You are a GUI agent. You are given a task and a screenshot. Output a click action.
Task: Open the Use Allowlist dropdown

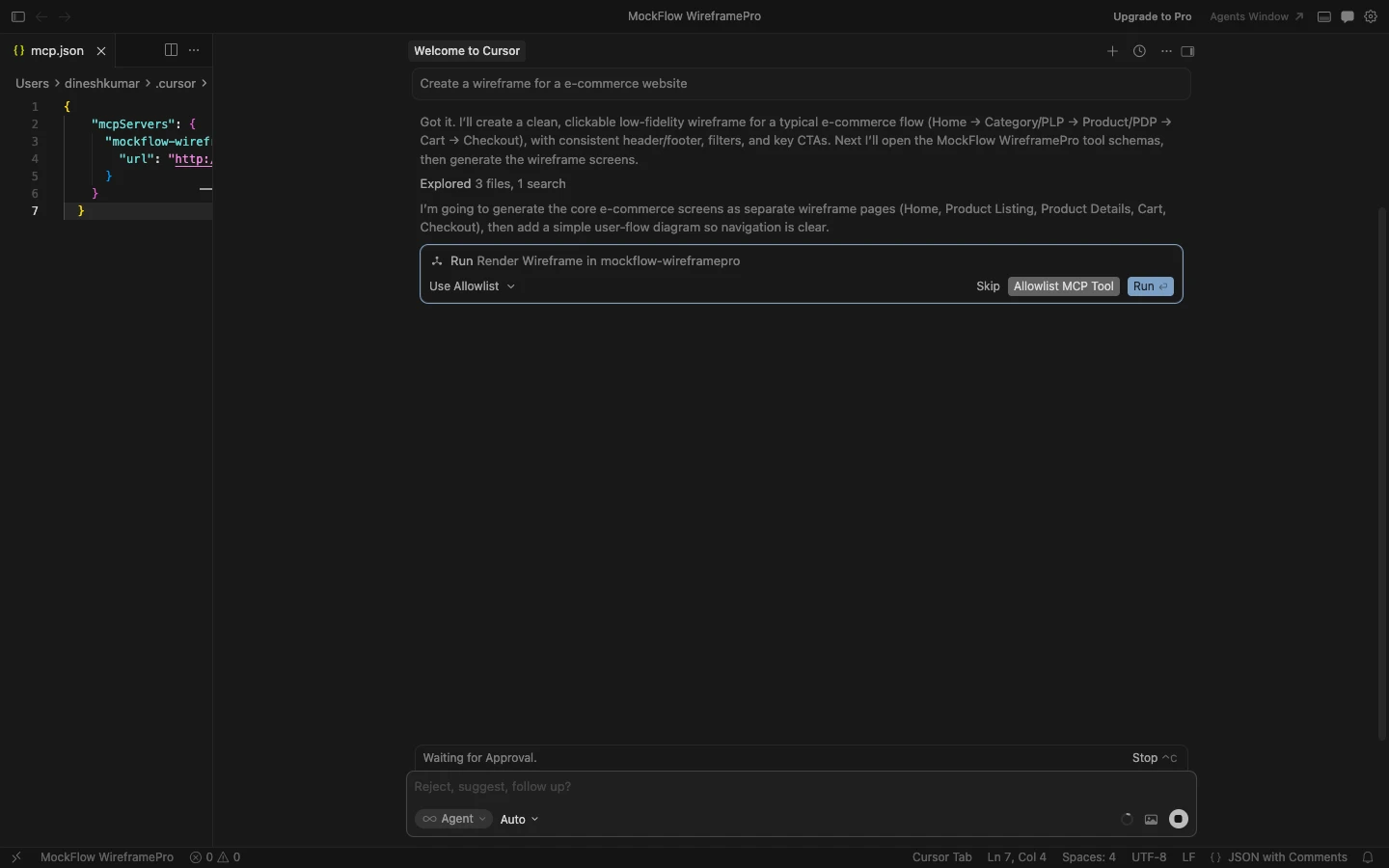point(472,286)
